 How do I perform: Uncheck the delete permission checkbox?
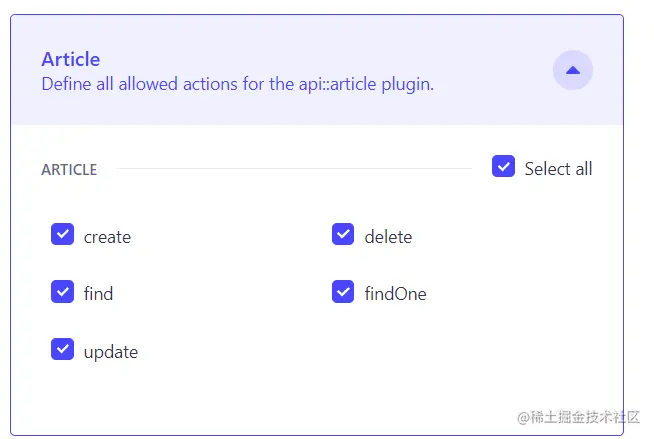coord(343,235)
